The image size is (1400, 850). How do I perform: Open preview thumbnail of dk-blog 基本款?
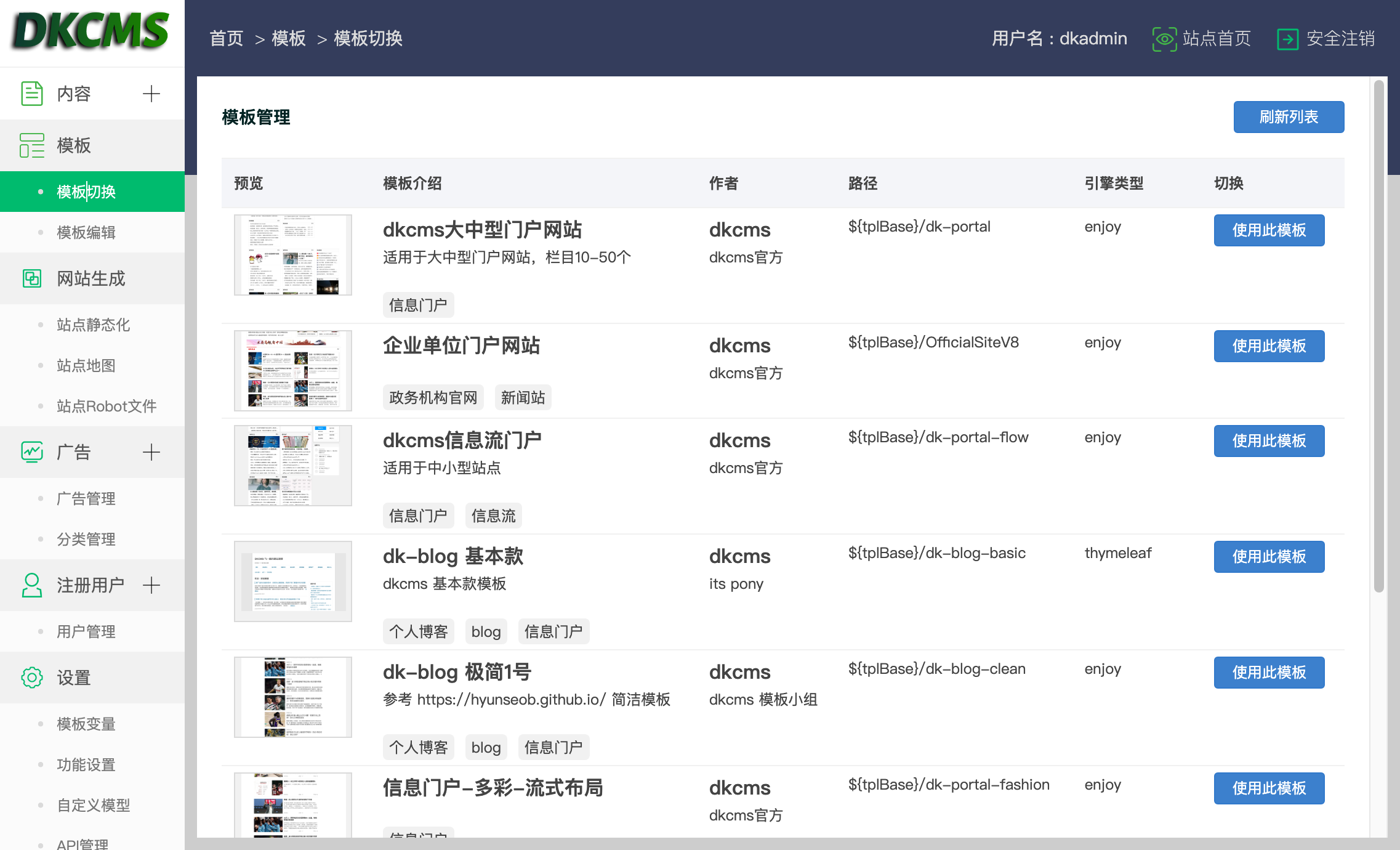tap(293, 581)
